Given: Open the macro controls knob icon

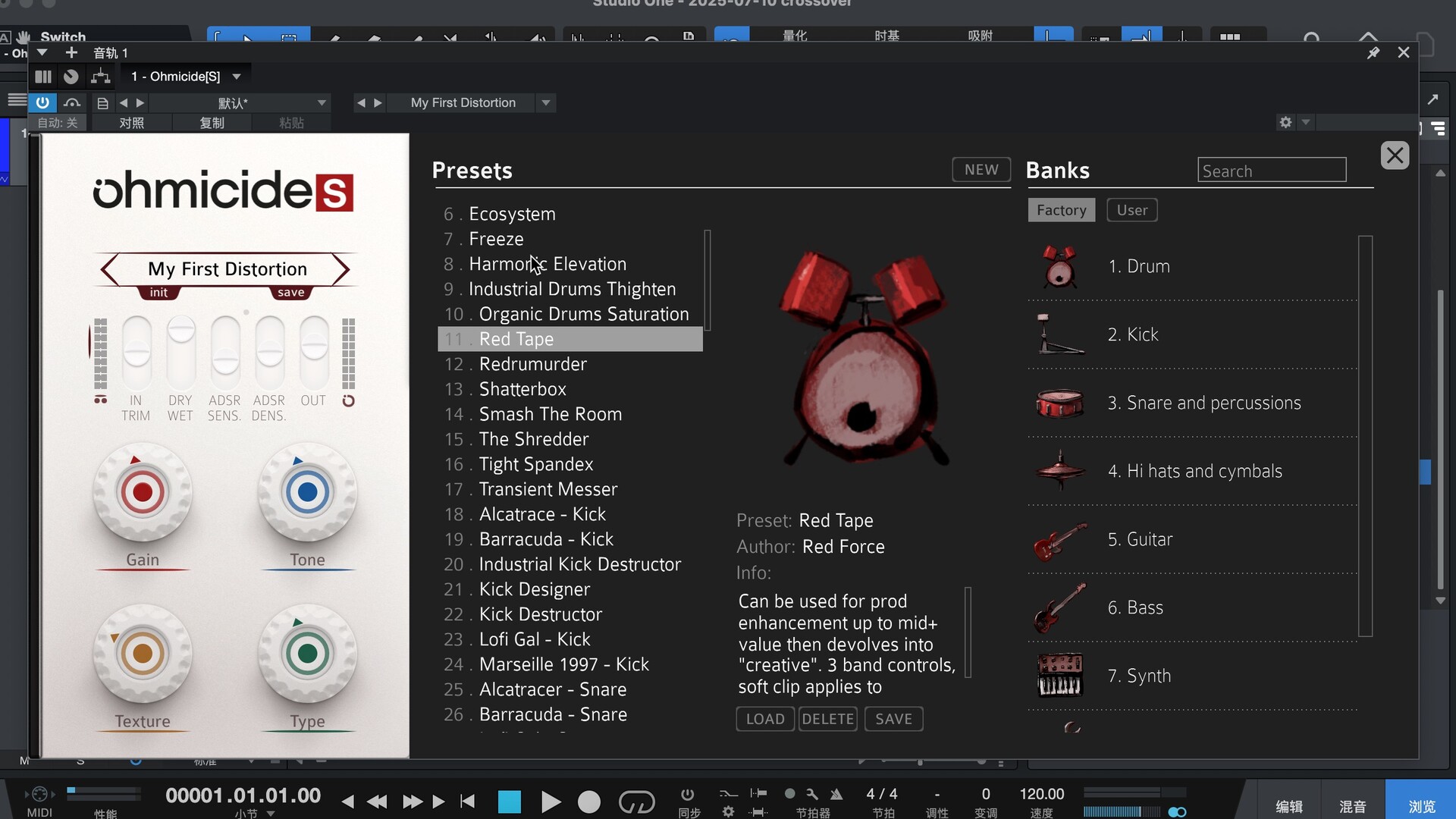Looking at the screenshot, I should point(71,77).
